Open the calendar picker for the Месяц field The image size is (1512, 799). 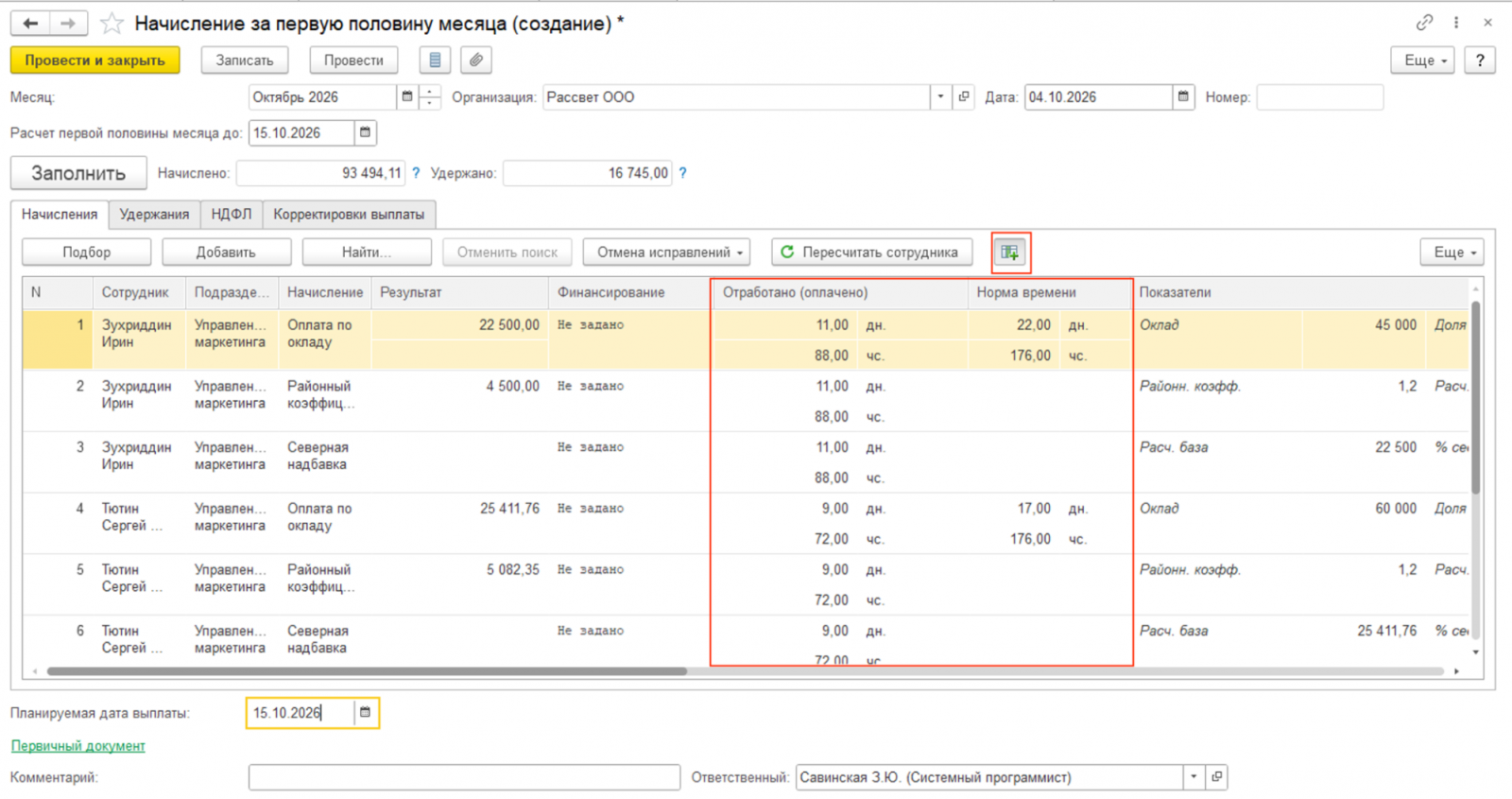tap(407, 96)
